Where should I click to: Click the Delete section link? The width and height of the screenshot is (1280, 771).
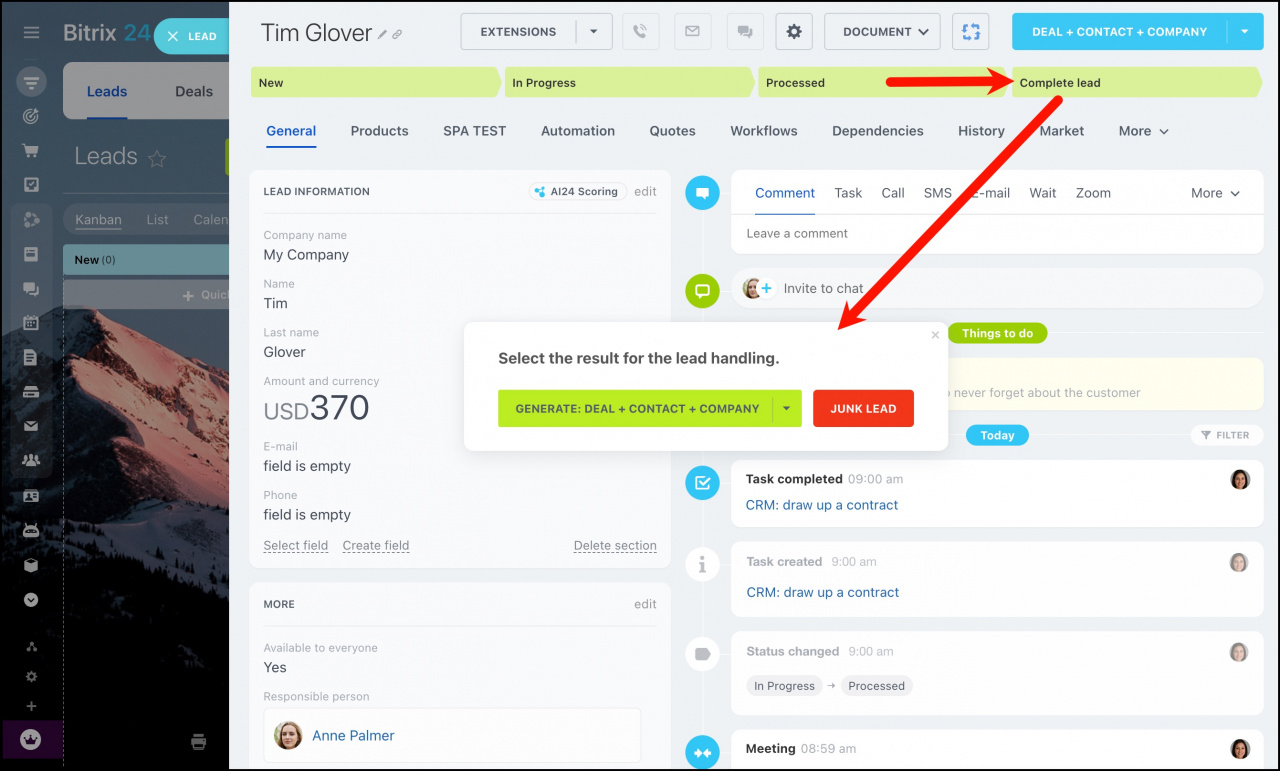click(x=615, y=546)
